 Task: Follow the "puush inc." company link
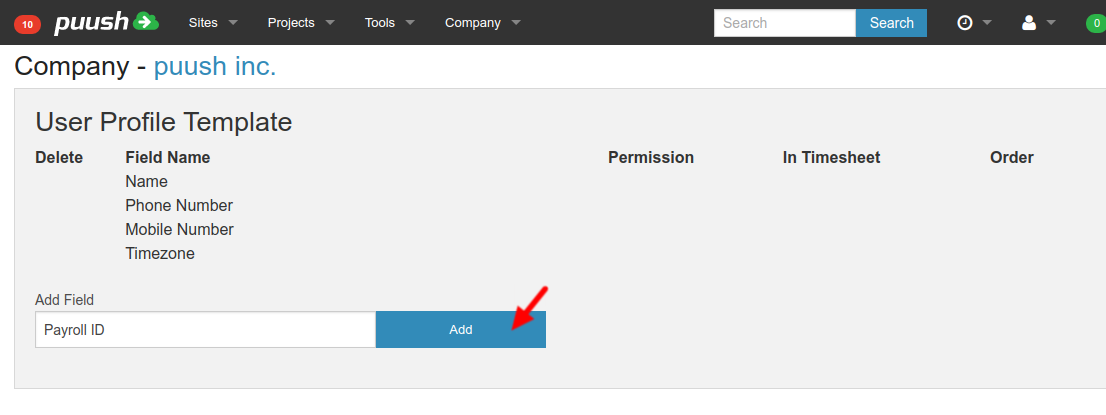pos(215,67)
